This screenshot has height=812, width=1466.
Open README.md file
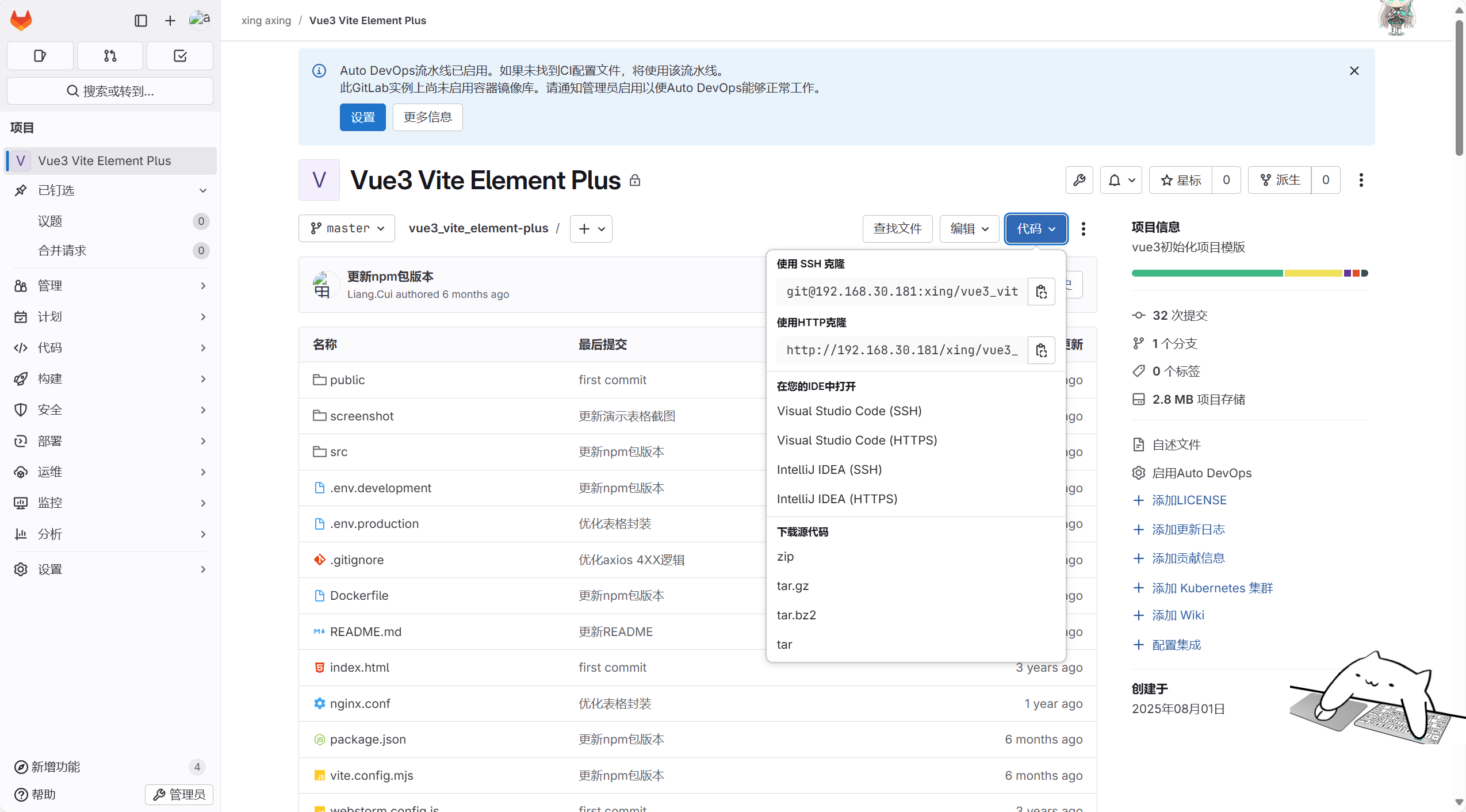[366, 632]
